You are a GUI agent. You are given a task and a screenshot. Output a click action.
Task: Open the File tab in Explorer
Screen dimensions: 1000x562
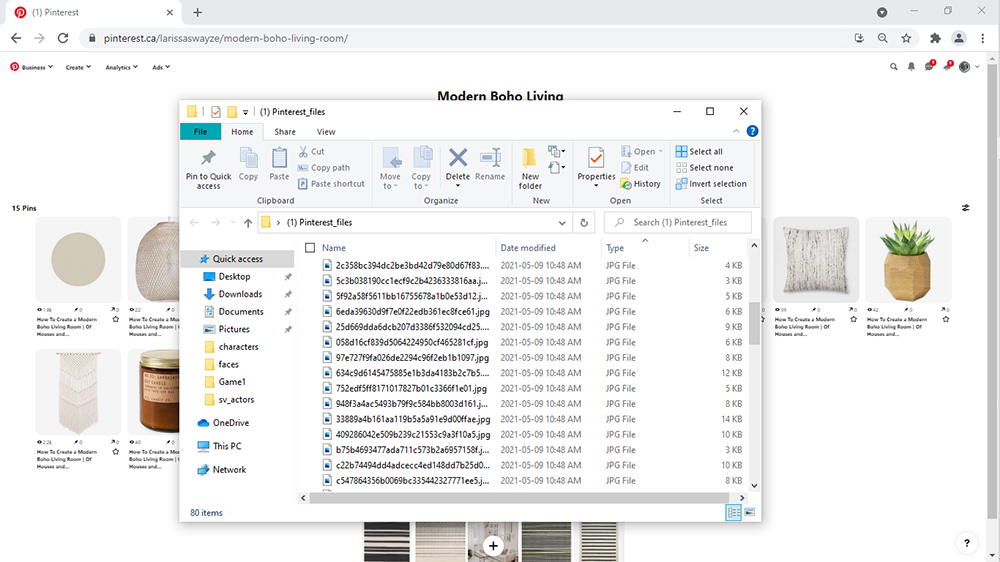coord(200,131)
